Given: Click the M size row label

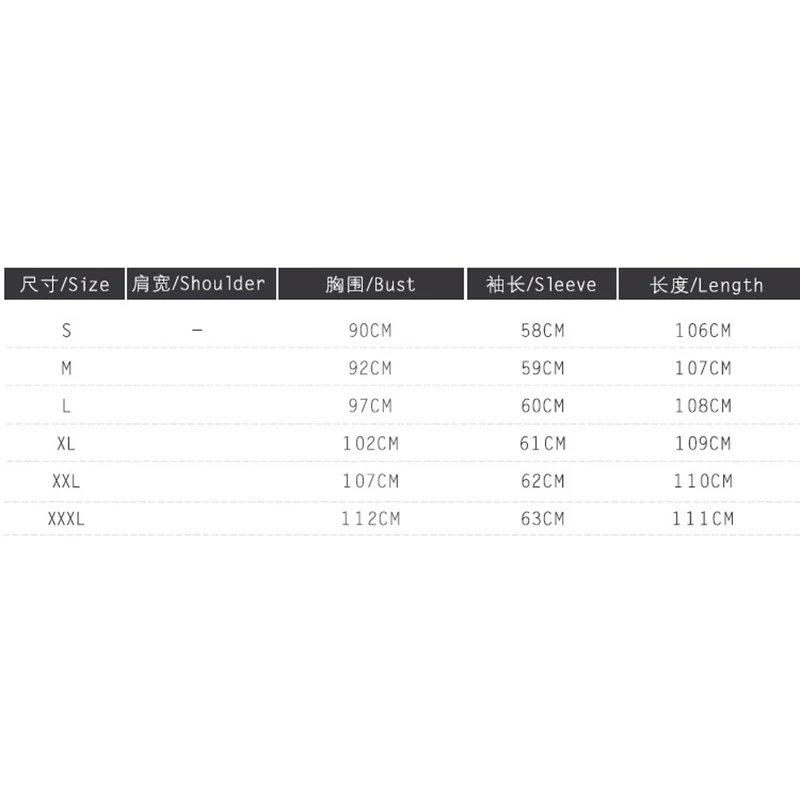Looking at the screenshot, I should (67, 368).
